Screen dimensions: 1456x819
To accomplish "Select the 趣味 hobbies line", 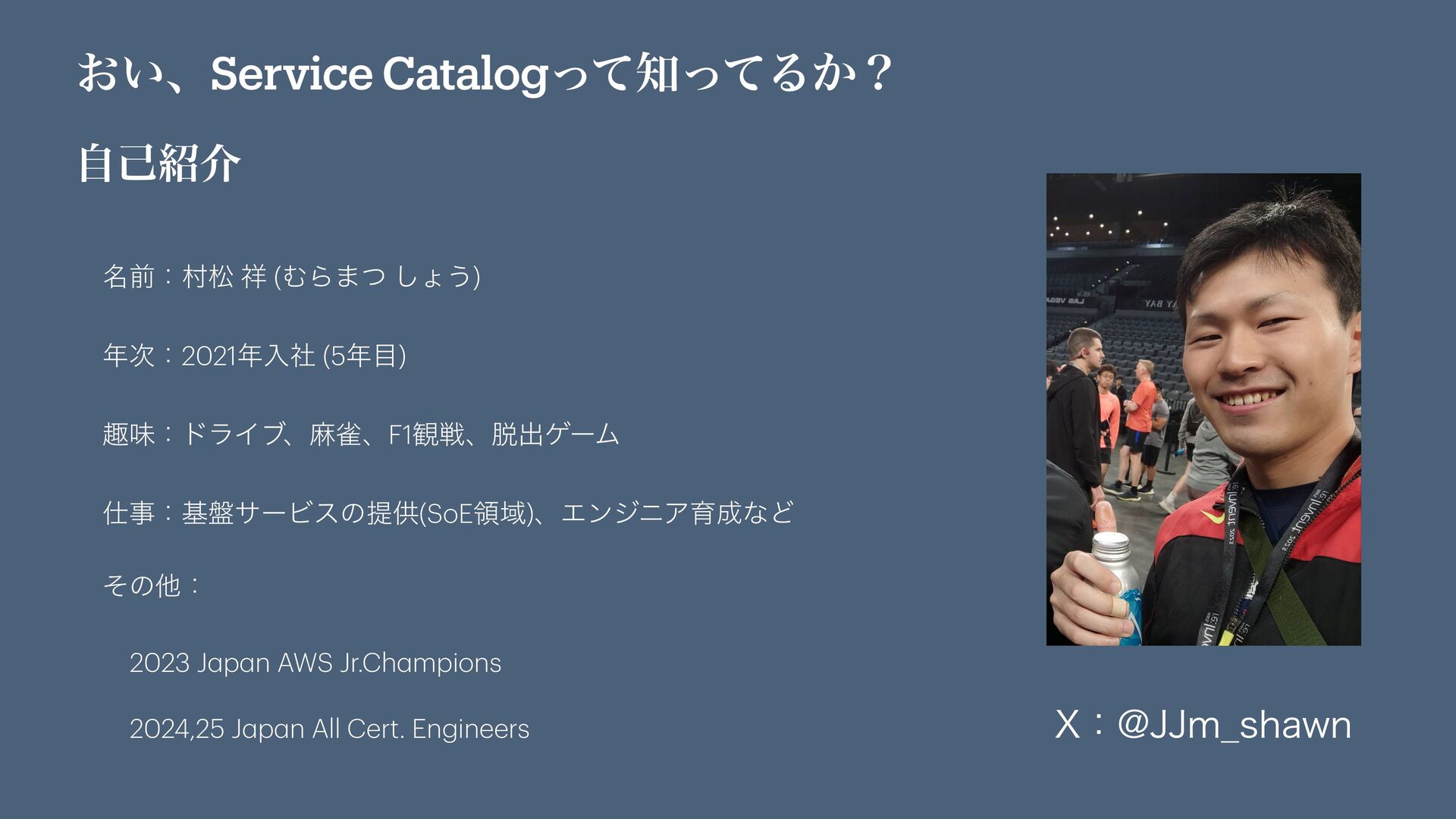I will click(x=361, y=435).
